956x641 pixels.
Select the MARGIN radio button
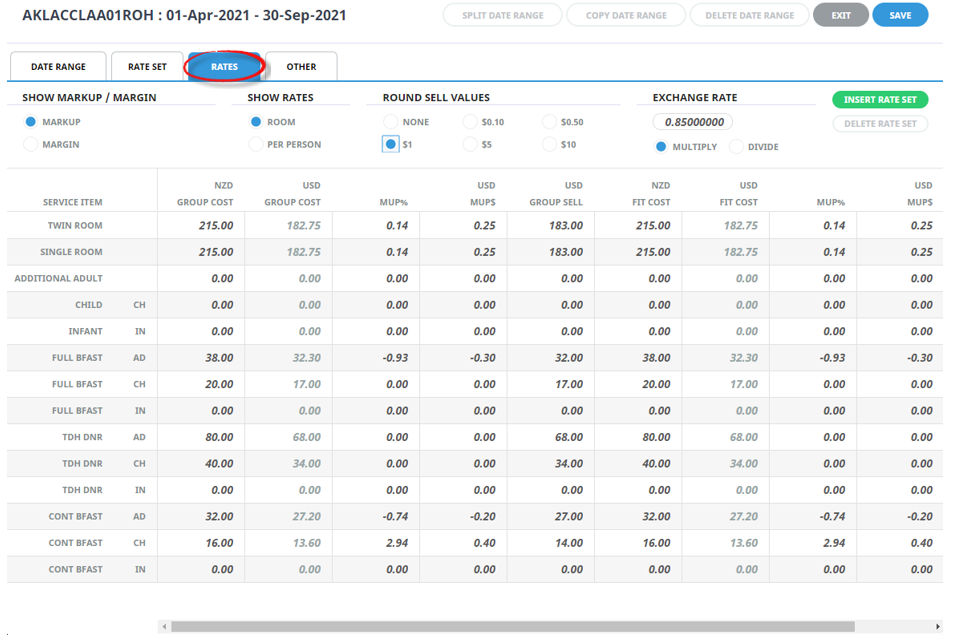point(30,145)
